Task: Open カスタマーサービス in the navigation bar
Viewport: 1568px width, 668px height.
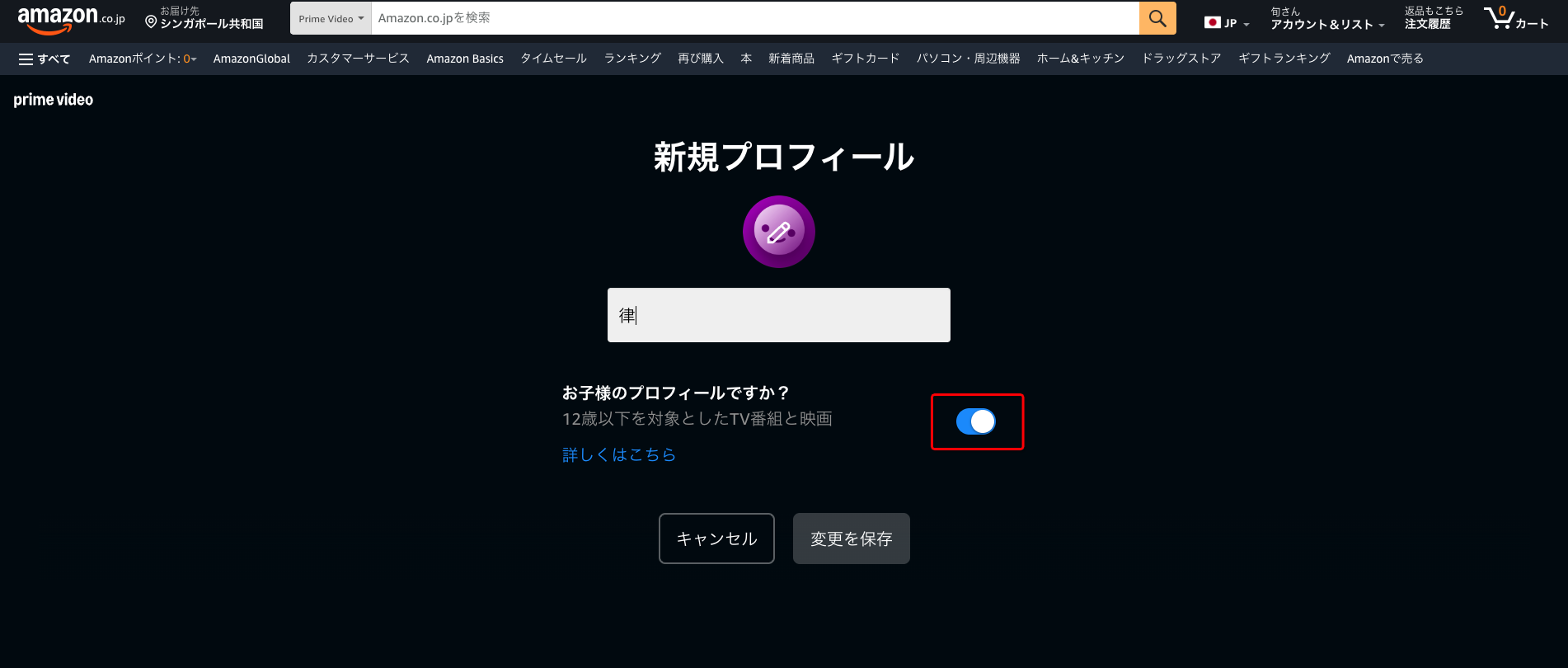Action: point(358,59)
